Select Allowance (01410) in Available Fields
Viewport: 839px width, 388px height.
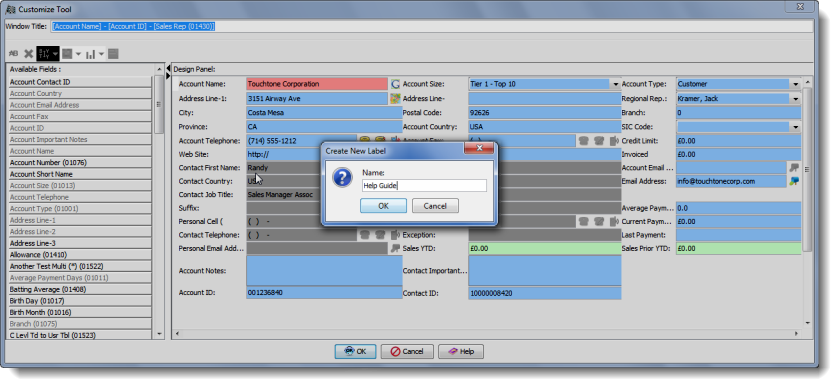pos(80,255)
